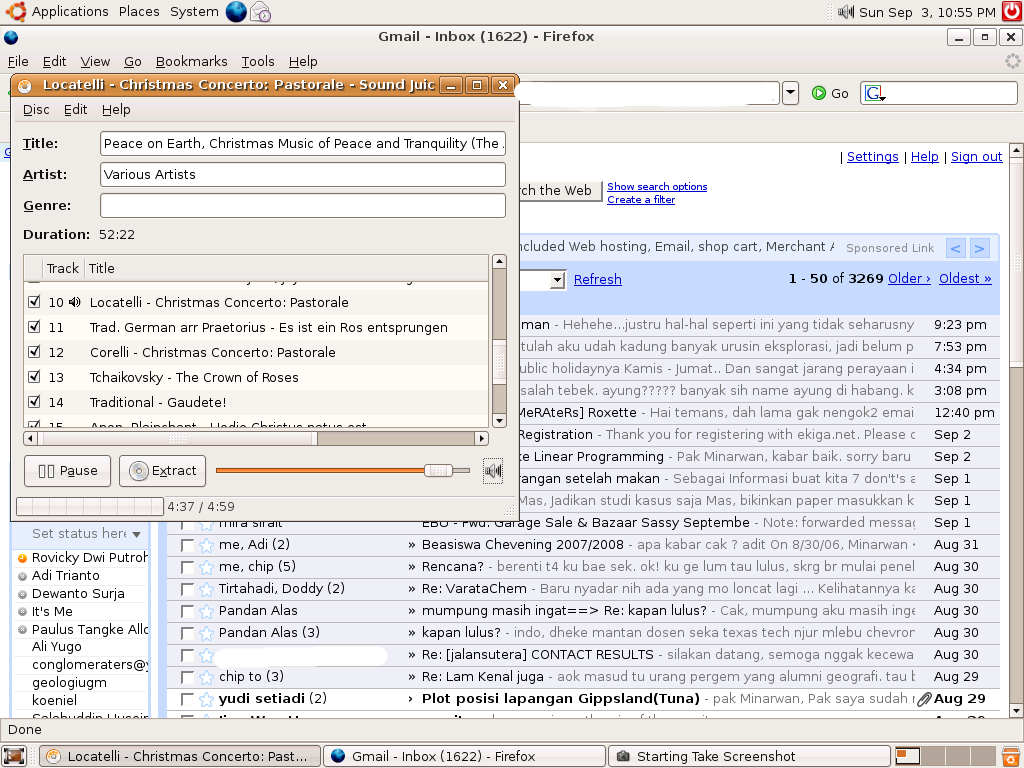Screen dimensions: 1024x768
Task: Launch the Evolution mail icon in panel
Action: 261,12
